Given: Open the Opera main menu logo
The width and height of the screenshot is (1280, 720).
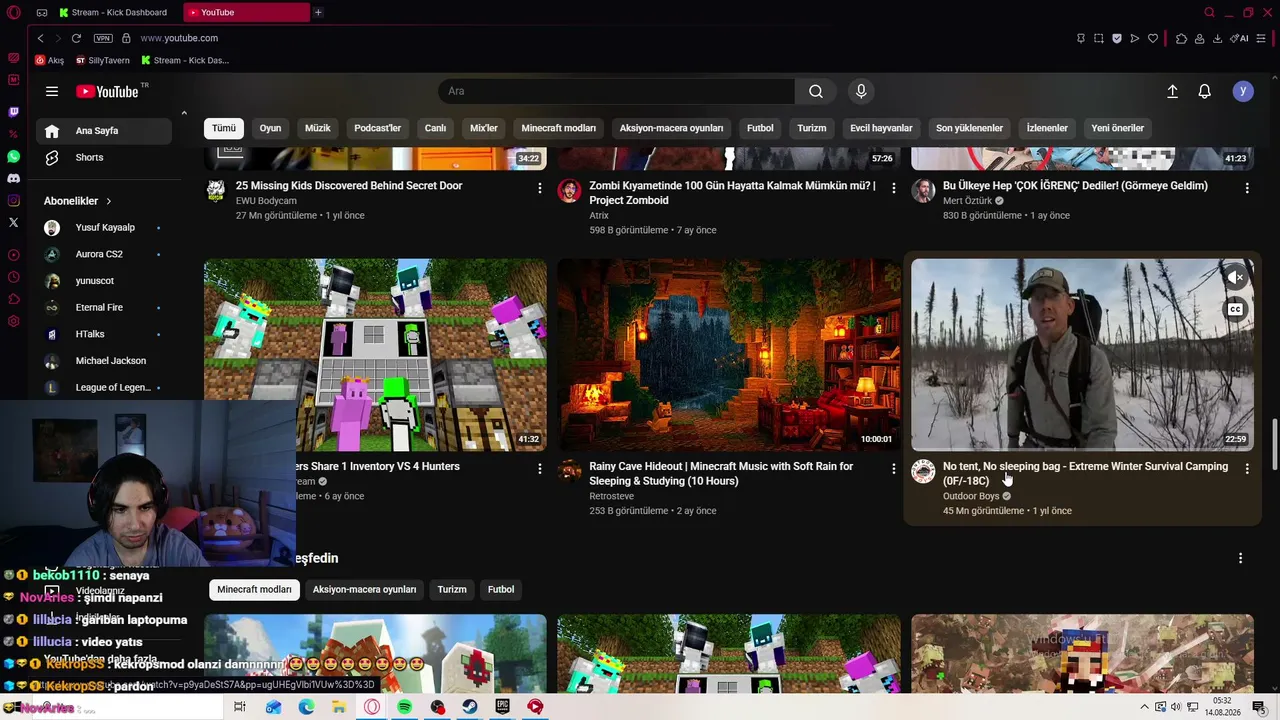Looking at the screenshot, I should [13, 12].
